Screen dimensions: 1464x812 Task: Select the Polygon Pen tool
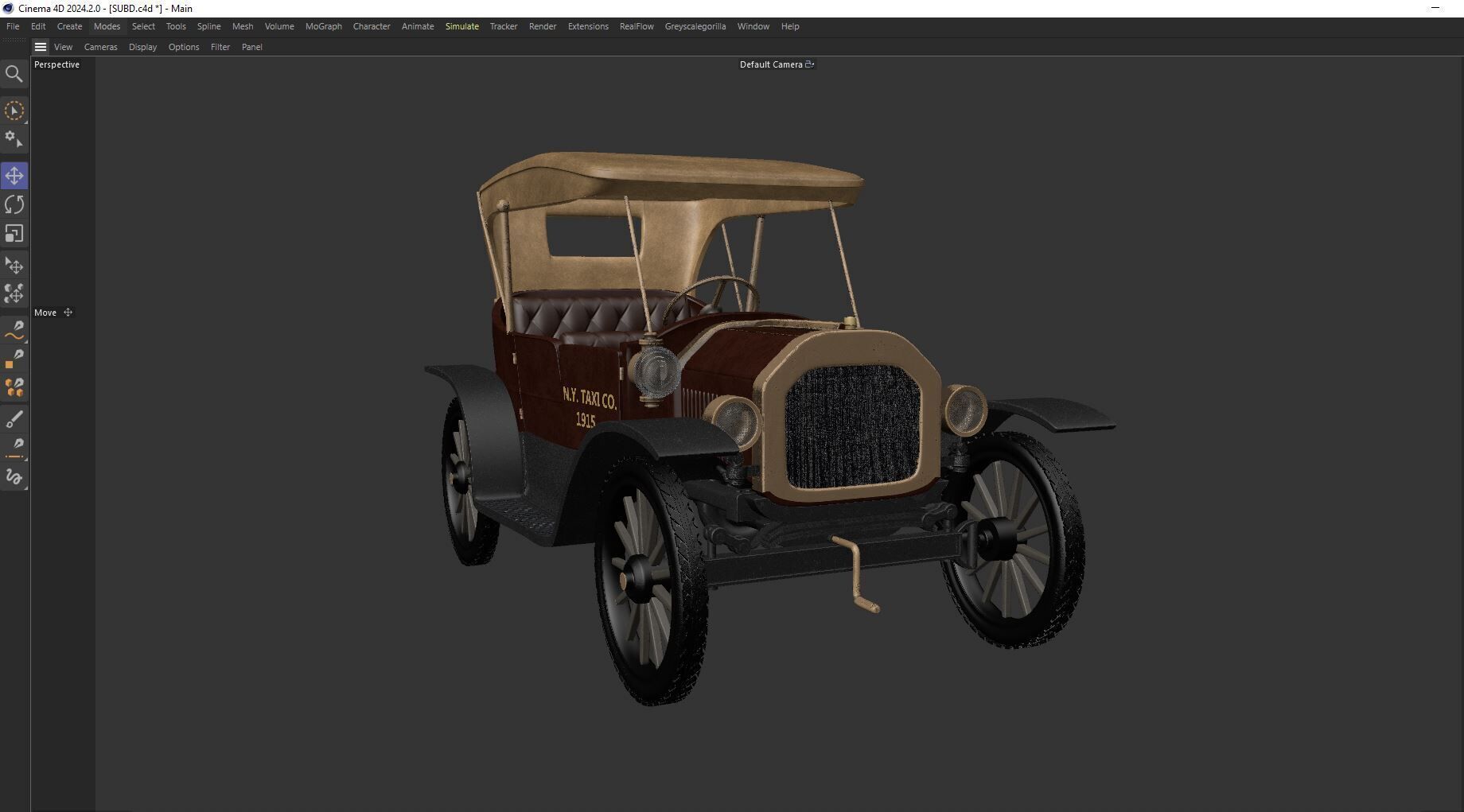14,359
